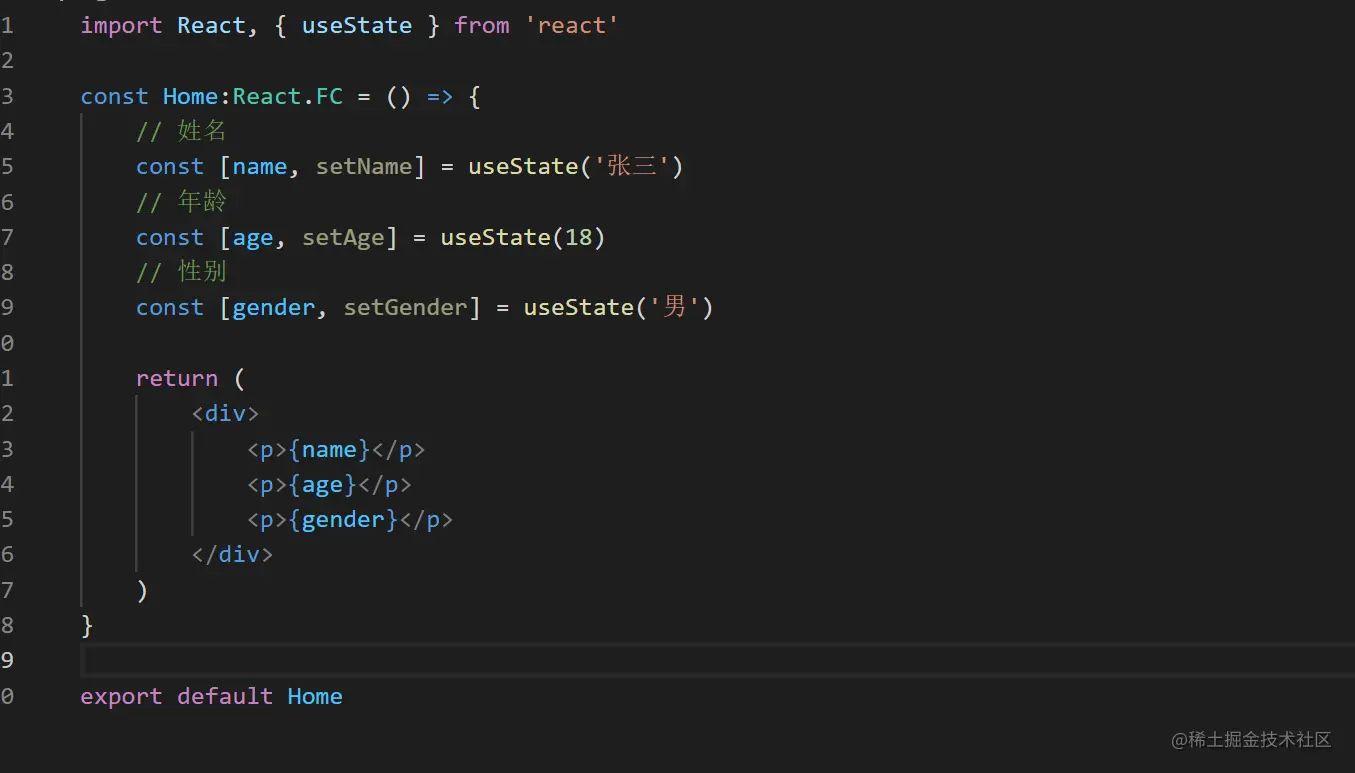Click 'const' on the setName line
This screenshot has height=773, width=1355.
pos(170,166)
